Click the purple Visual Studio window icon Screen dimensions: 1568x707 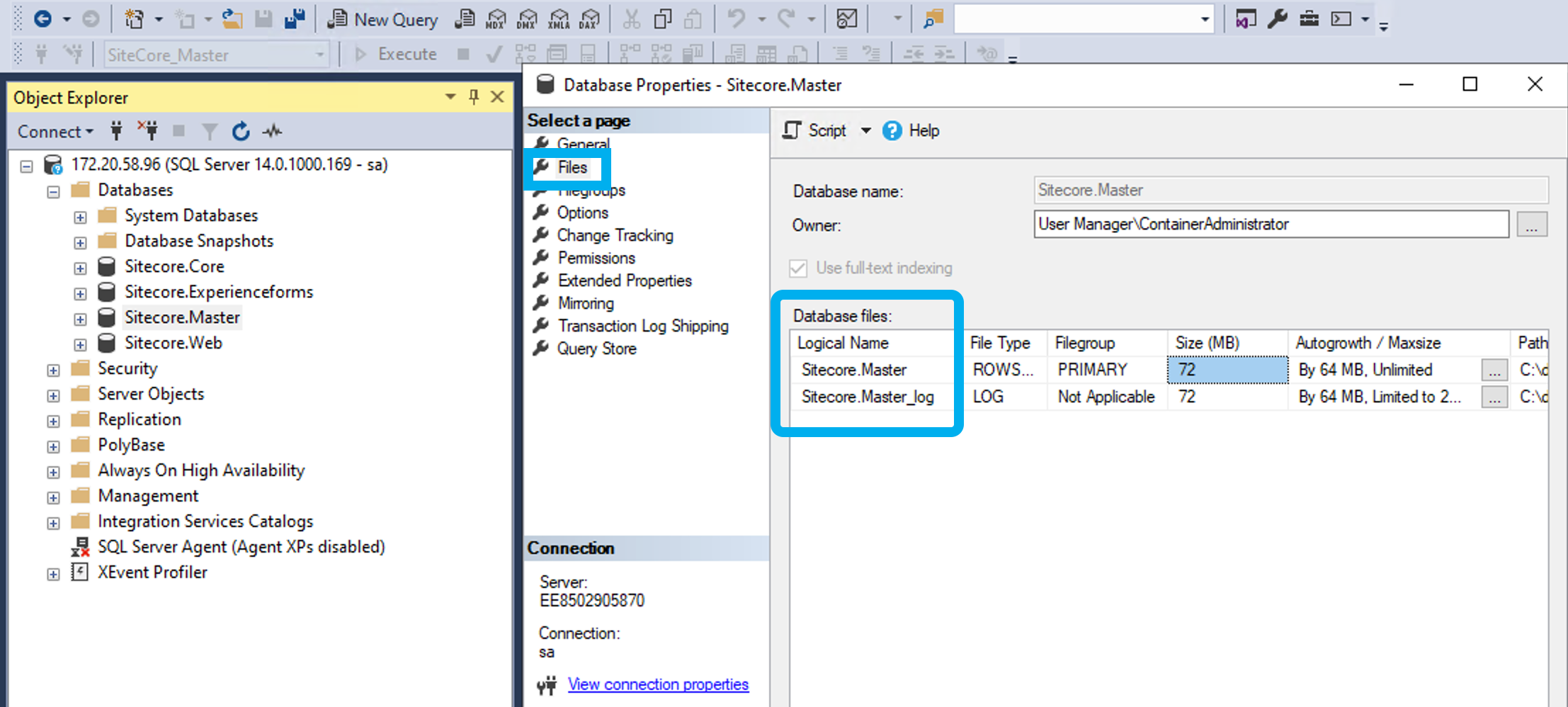tap(1246, 19)
